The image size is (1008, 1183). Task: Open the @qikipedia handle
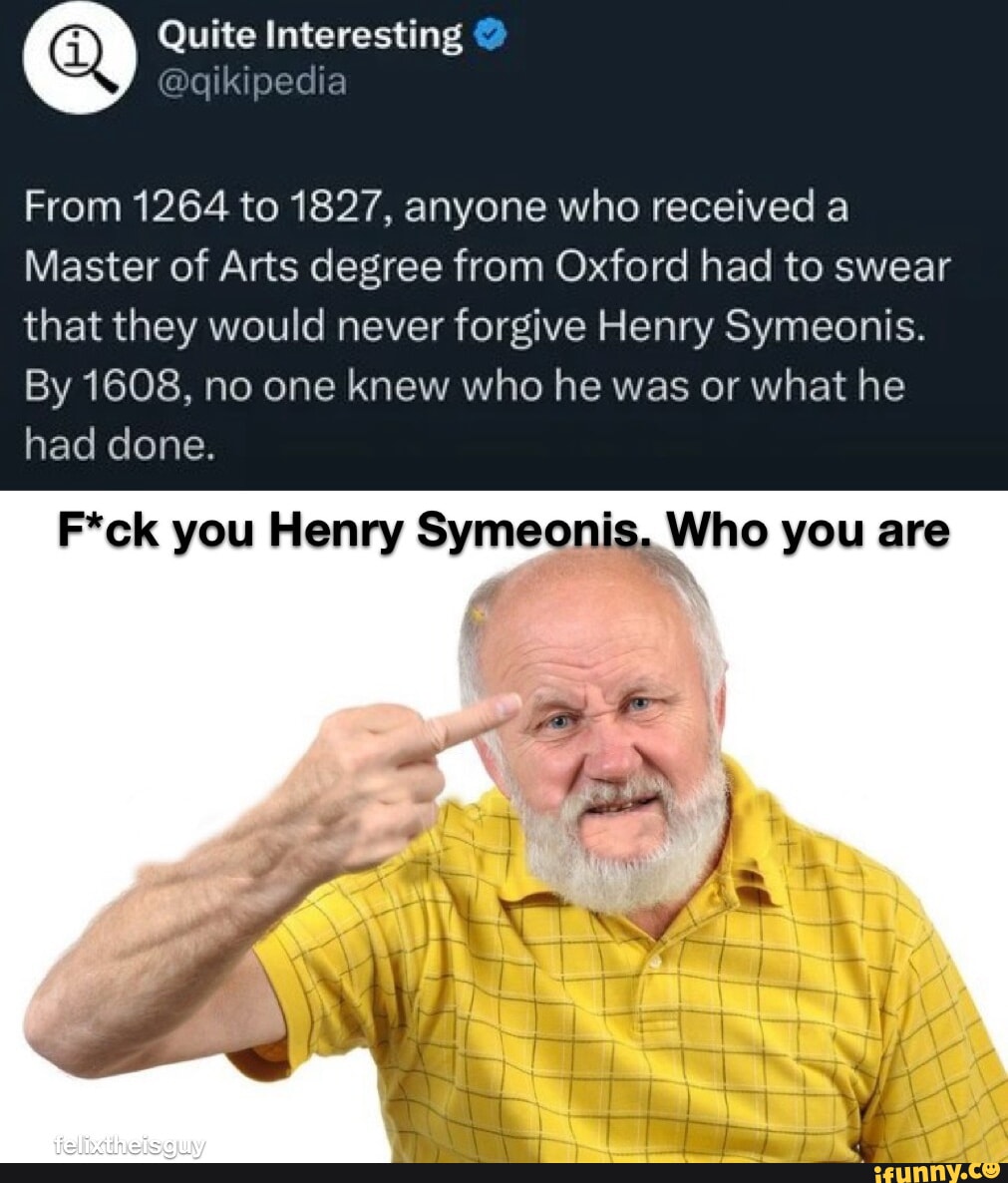click(x=252, y=82)
